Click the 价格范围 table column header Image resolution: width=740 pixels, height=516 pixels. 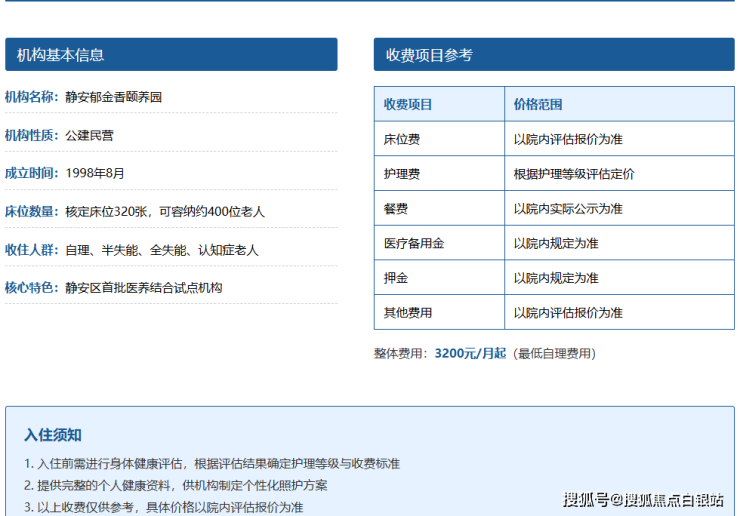click(620, 104)
